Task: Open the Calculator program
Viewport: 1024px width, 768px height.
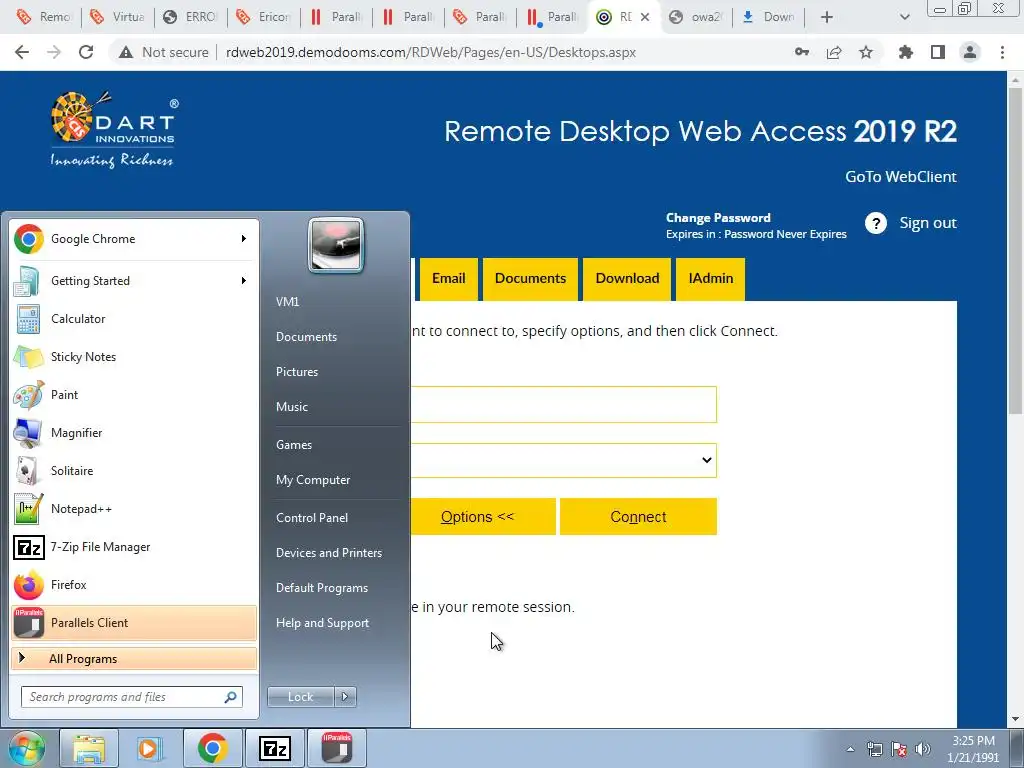Action: tap(134, 319)
